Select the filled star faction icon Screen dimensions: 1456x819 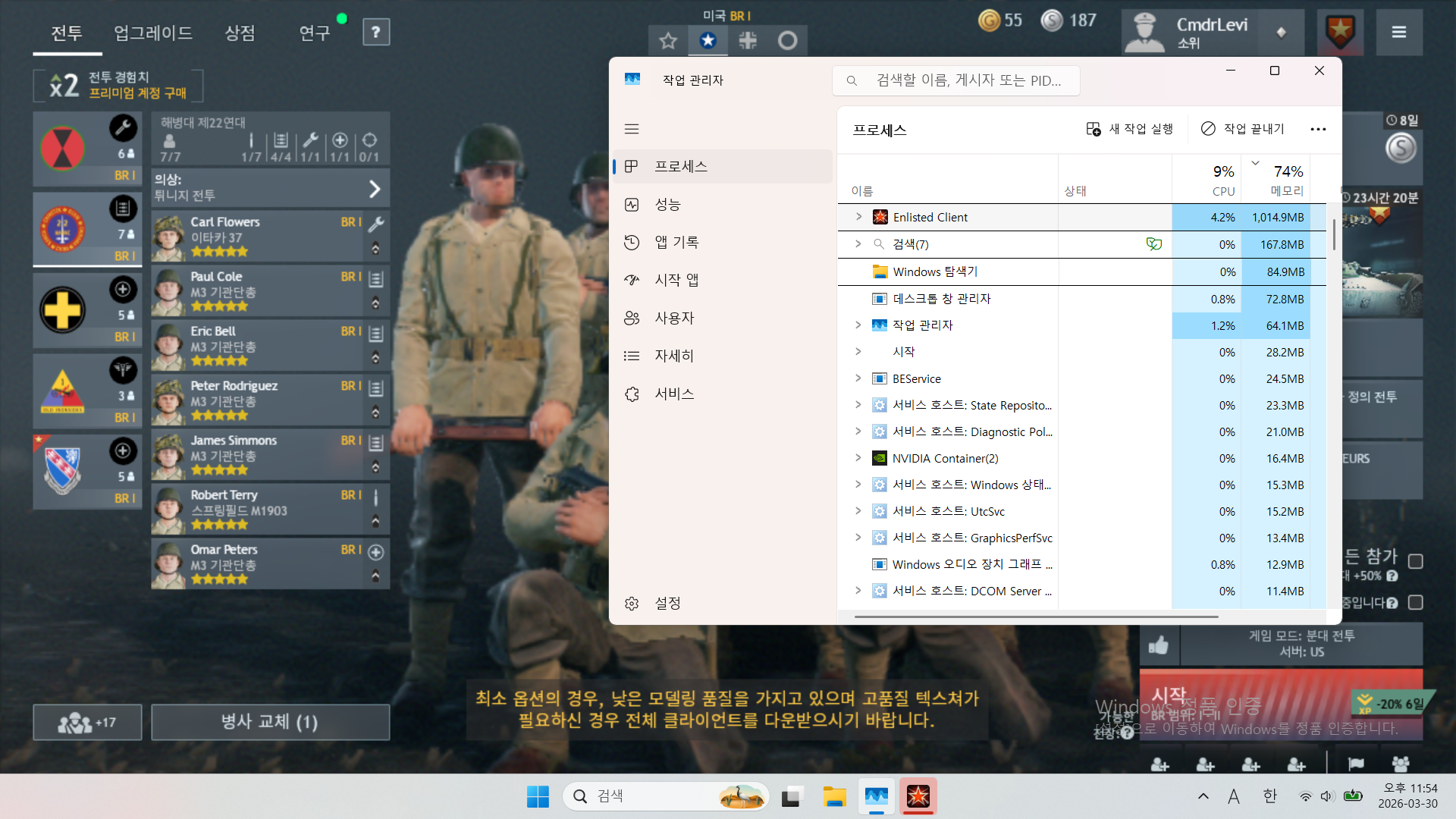(708, 40)
